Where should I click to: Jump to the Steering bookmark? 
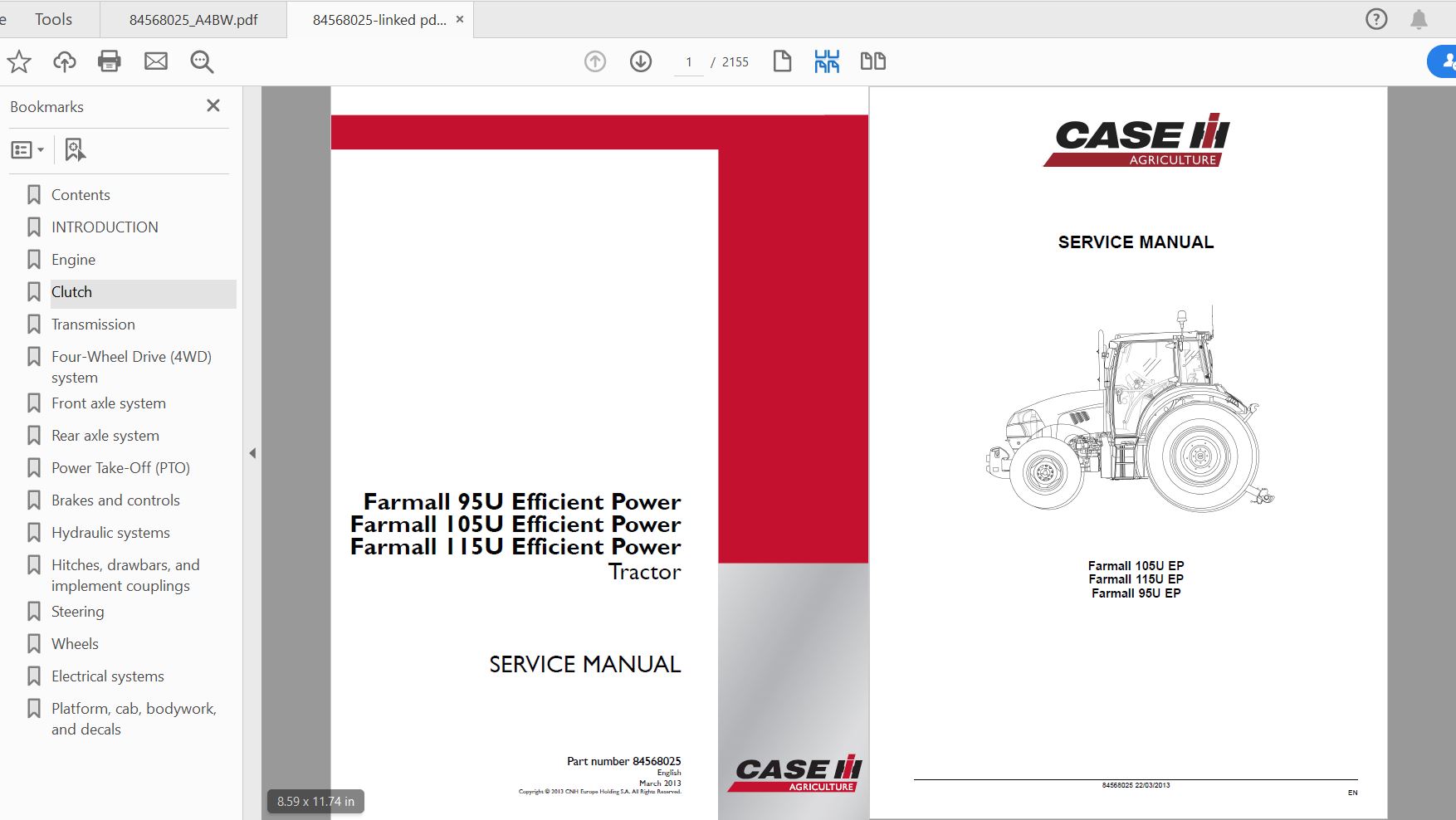click(77, 612)
